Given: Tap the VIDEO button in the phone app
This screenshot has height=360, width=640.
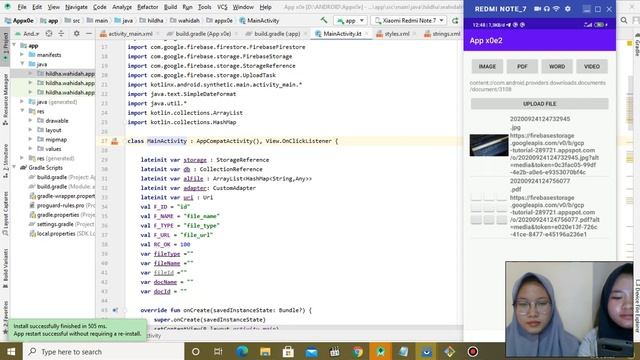Looking at the screenshot, I should click(592, 66).
